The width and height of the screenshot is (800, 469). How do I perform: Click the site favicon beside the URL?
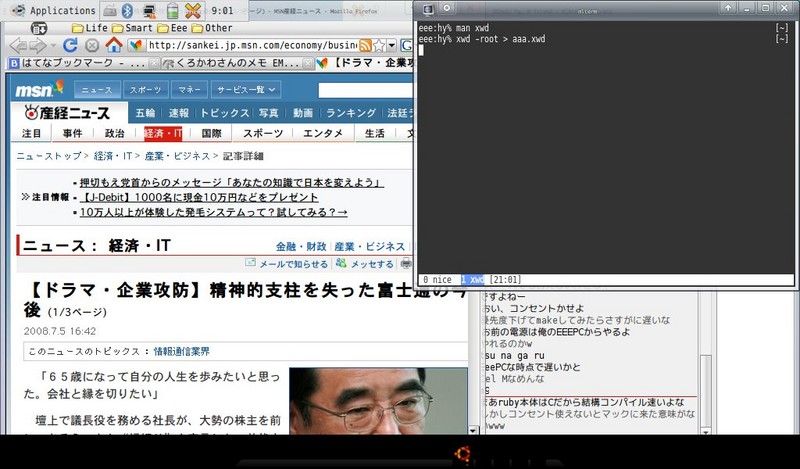click(136, 45)
